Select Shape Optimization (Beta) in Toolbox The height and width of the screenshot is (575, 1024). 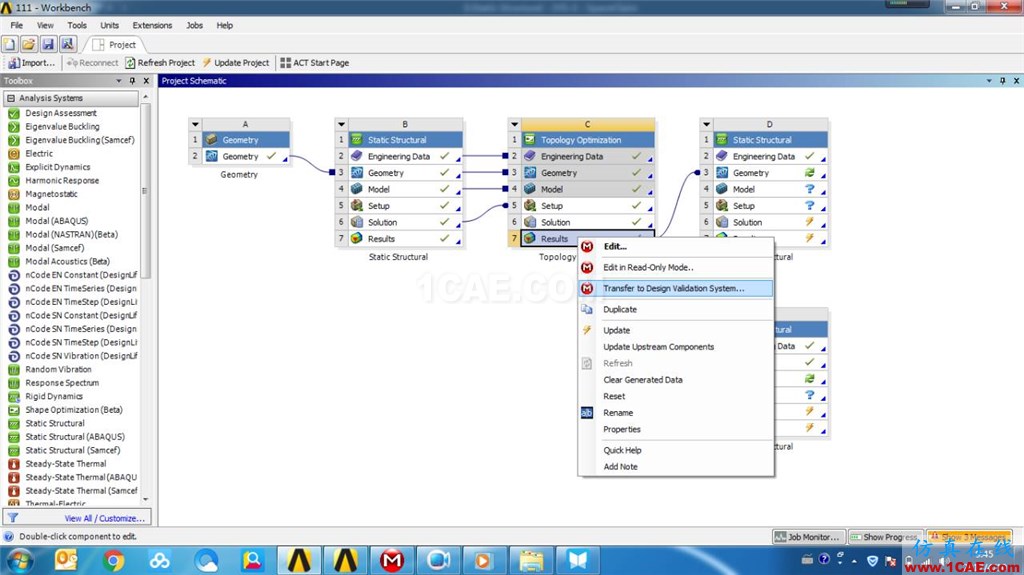(74, 410)
